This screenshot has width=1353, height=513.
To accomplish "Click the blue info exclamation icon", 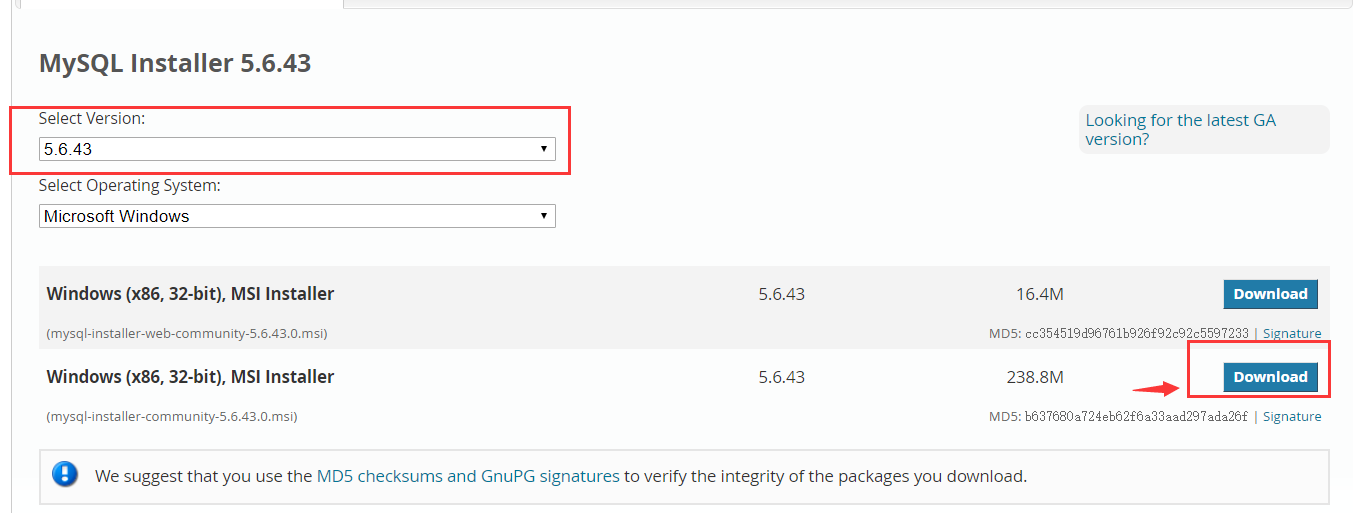I will coord(65,473).
